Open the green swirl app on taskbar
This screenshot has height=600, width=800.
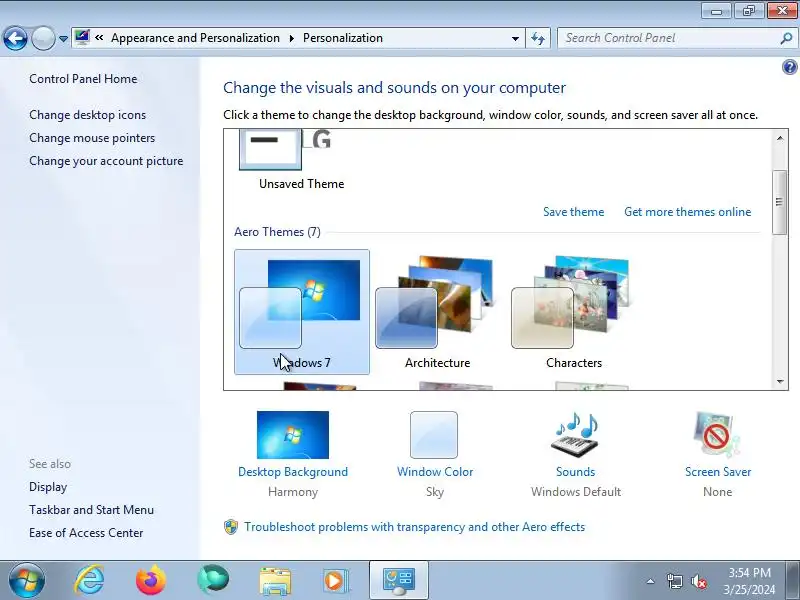[213, 580]
